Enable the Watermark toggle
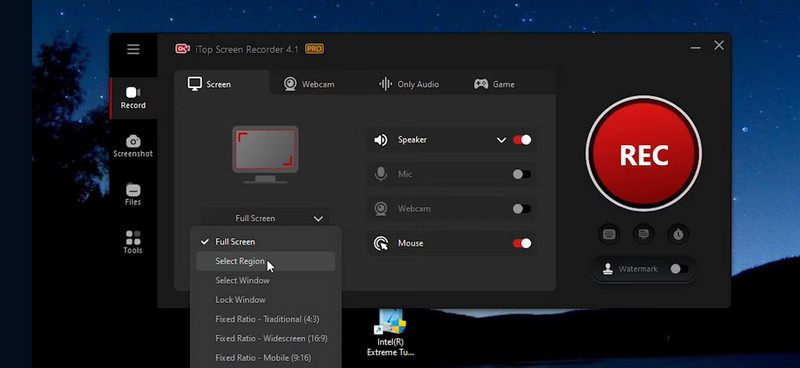Image resolution: width=800 pixels, height=368 pixels. tap(680, 269)
